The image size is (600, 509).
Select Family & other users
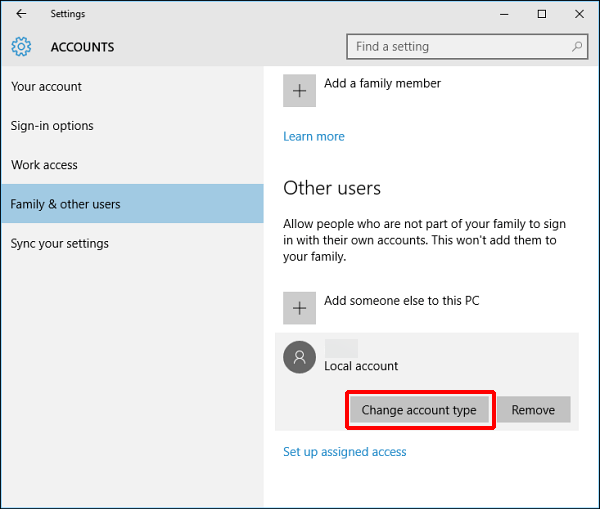click(x=65, y=204)
